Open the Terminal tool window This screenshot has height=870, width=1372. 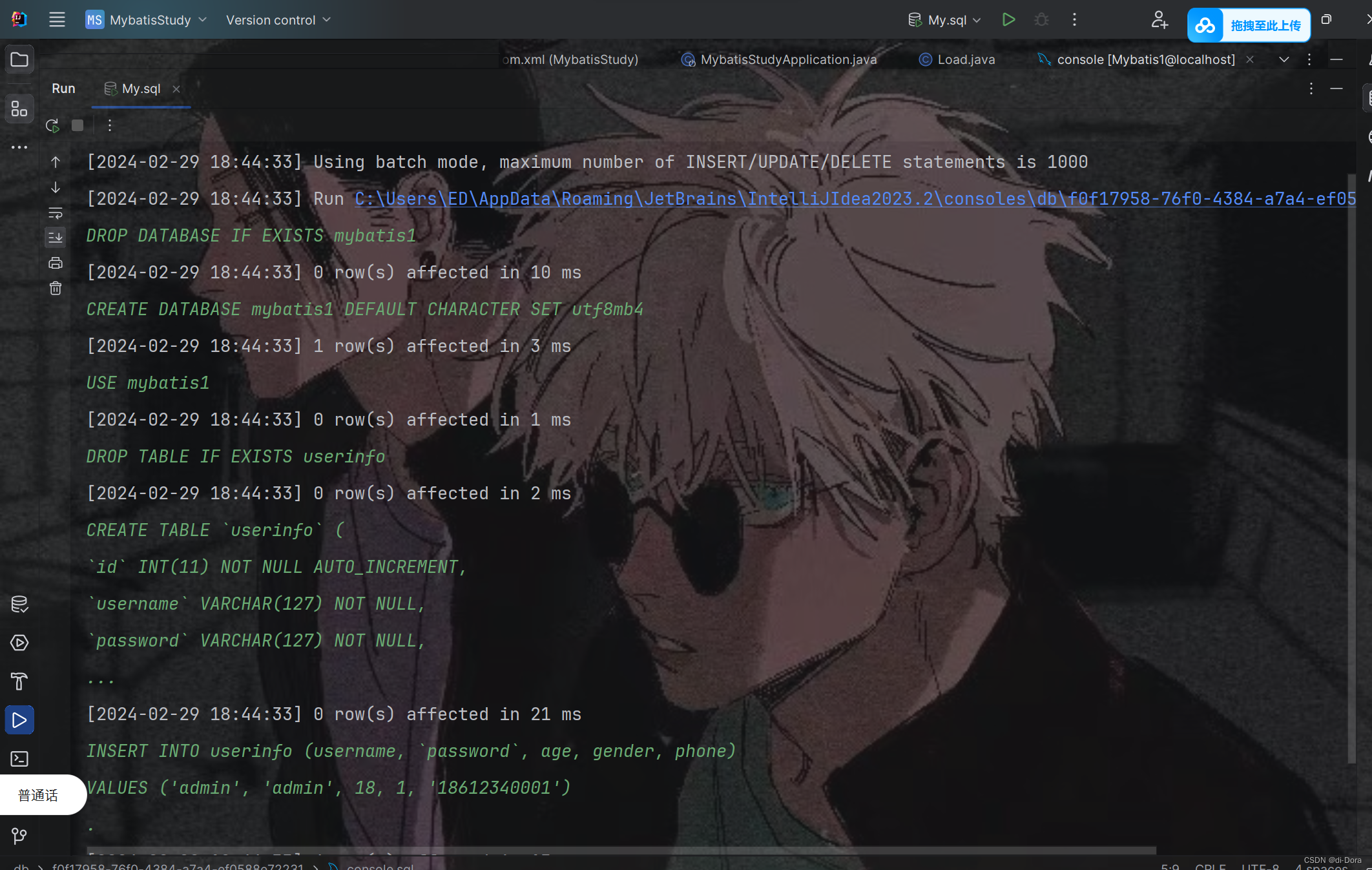coord(19,759)
